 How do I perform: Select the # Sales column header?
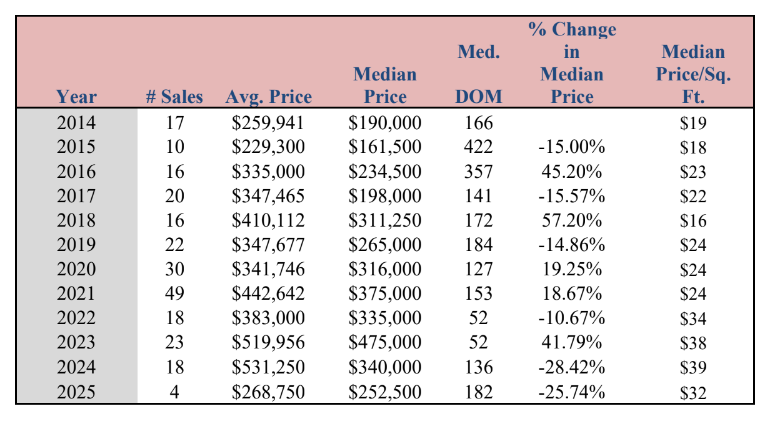(x=174, y=96)
